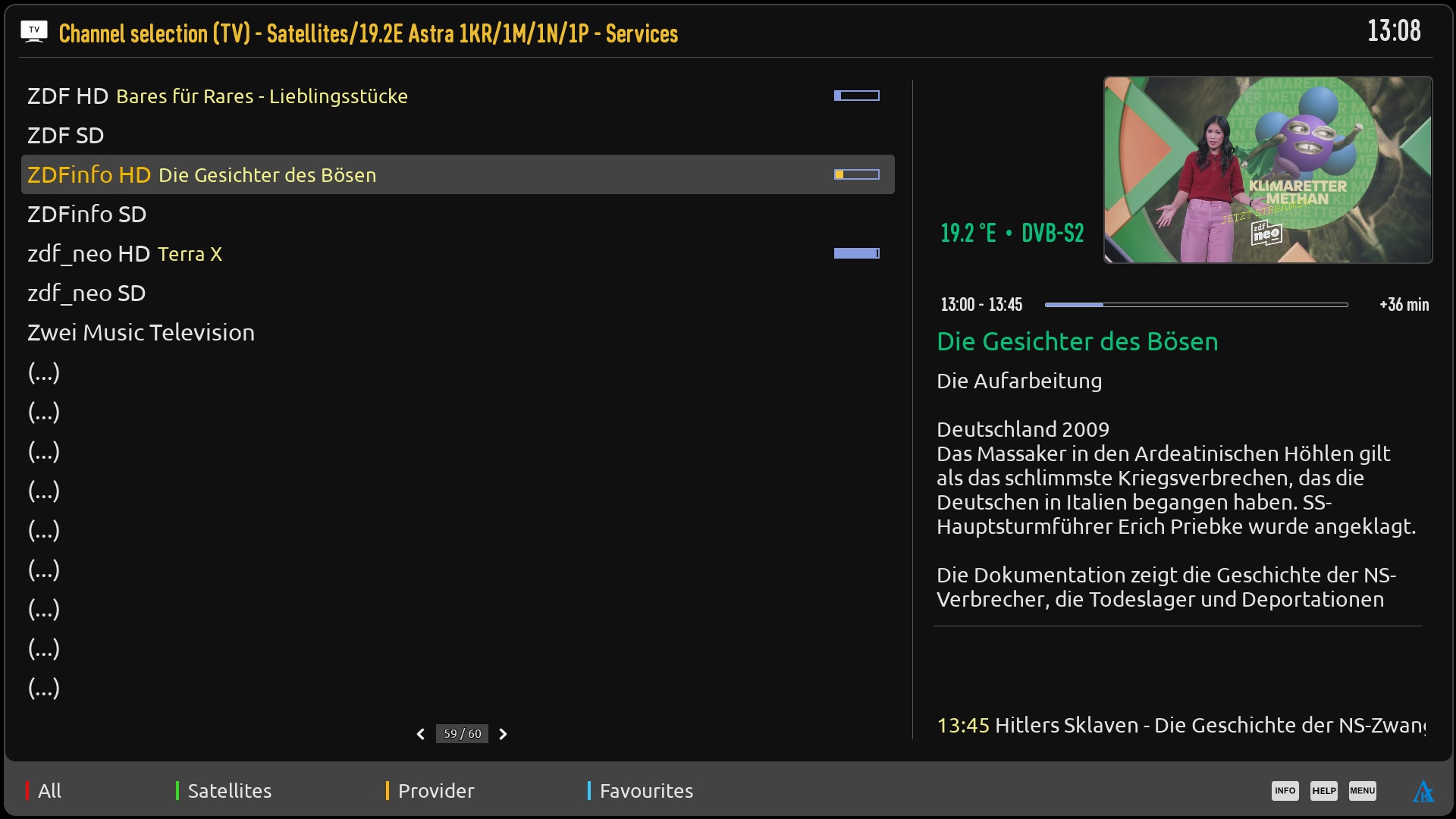Image resolution: width=1456 pixels, height=819 pixels.
Task: Click the blue logo icon bottom right
Action: pos(1423,792)
